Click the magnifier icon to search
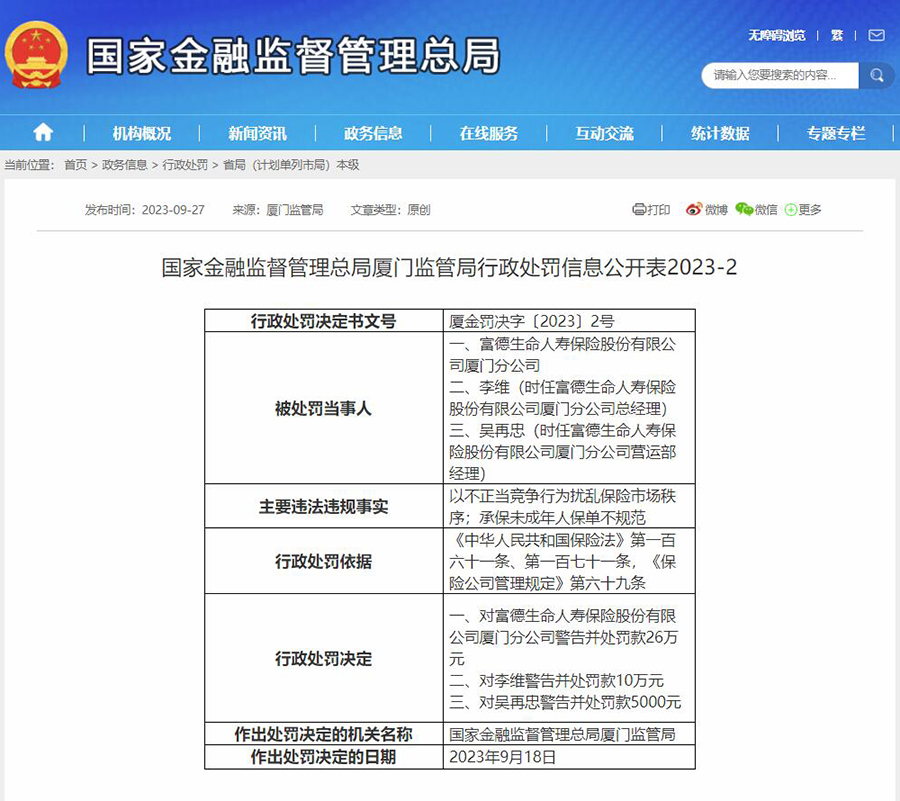 point(877,75)
